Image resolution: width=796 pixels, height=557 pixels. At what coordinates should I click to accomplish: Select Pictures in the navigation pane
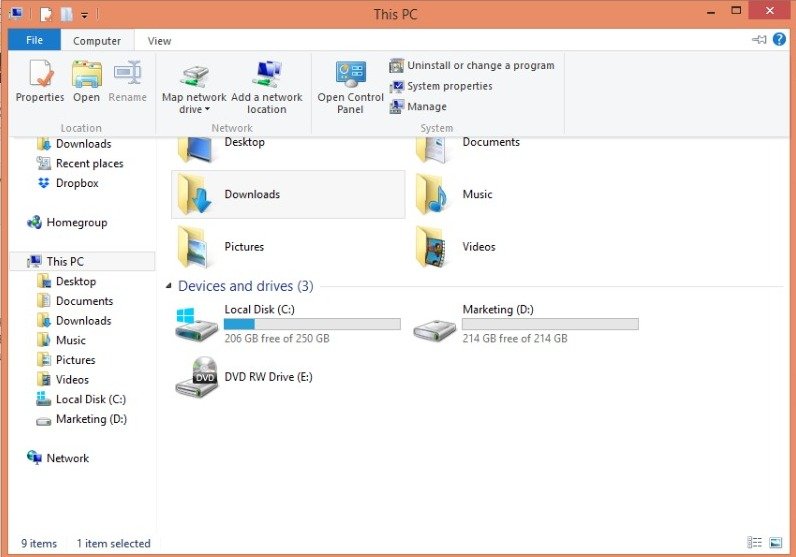(66, 360)
